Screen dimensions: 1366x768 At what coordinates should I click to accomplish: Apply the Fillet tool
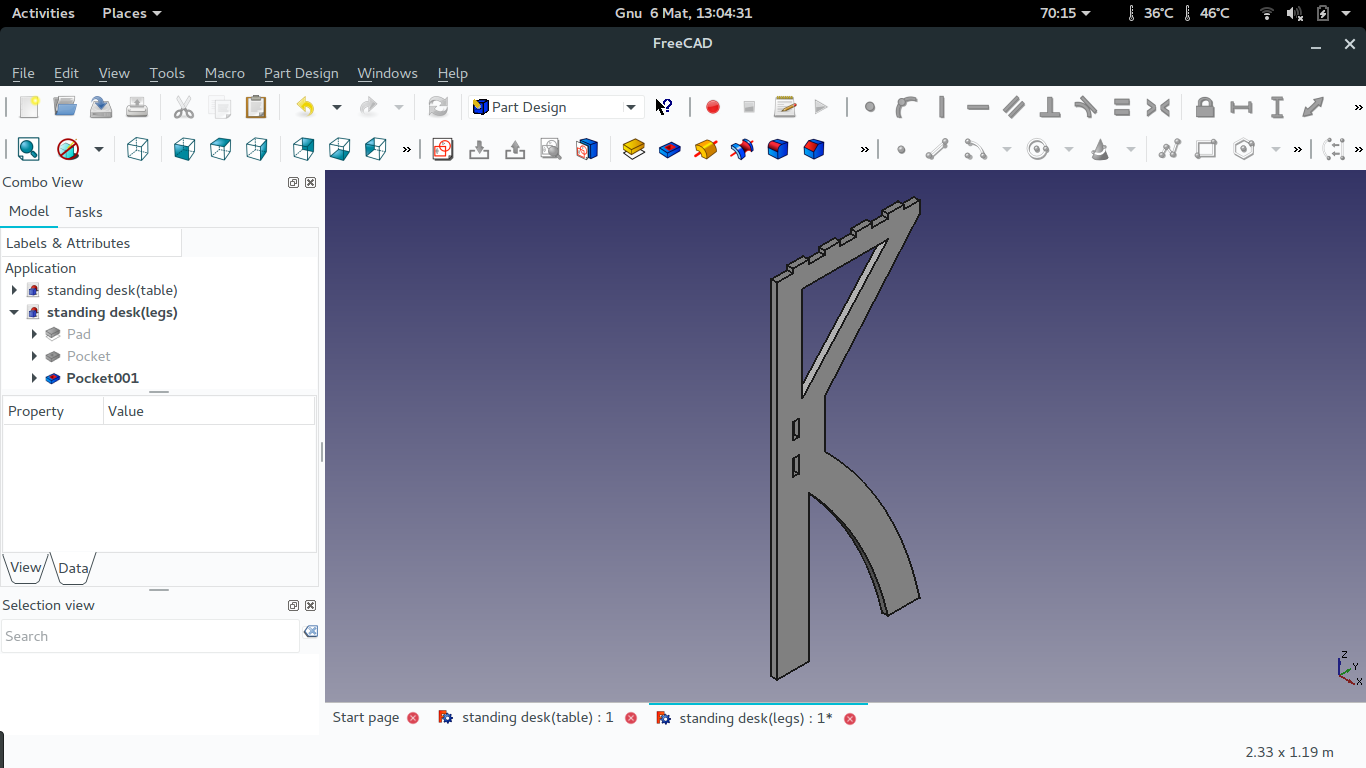click(777, 149)
